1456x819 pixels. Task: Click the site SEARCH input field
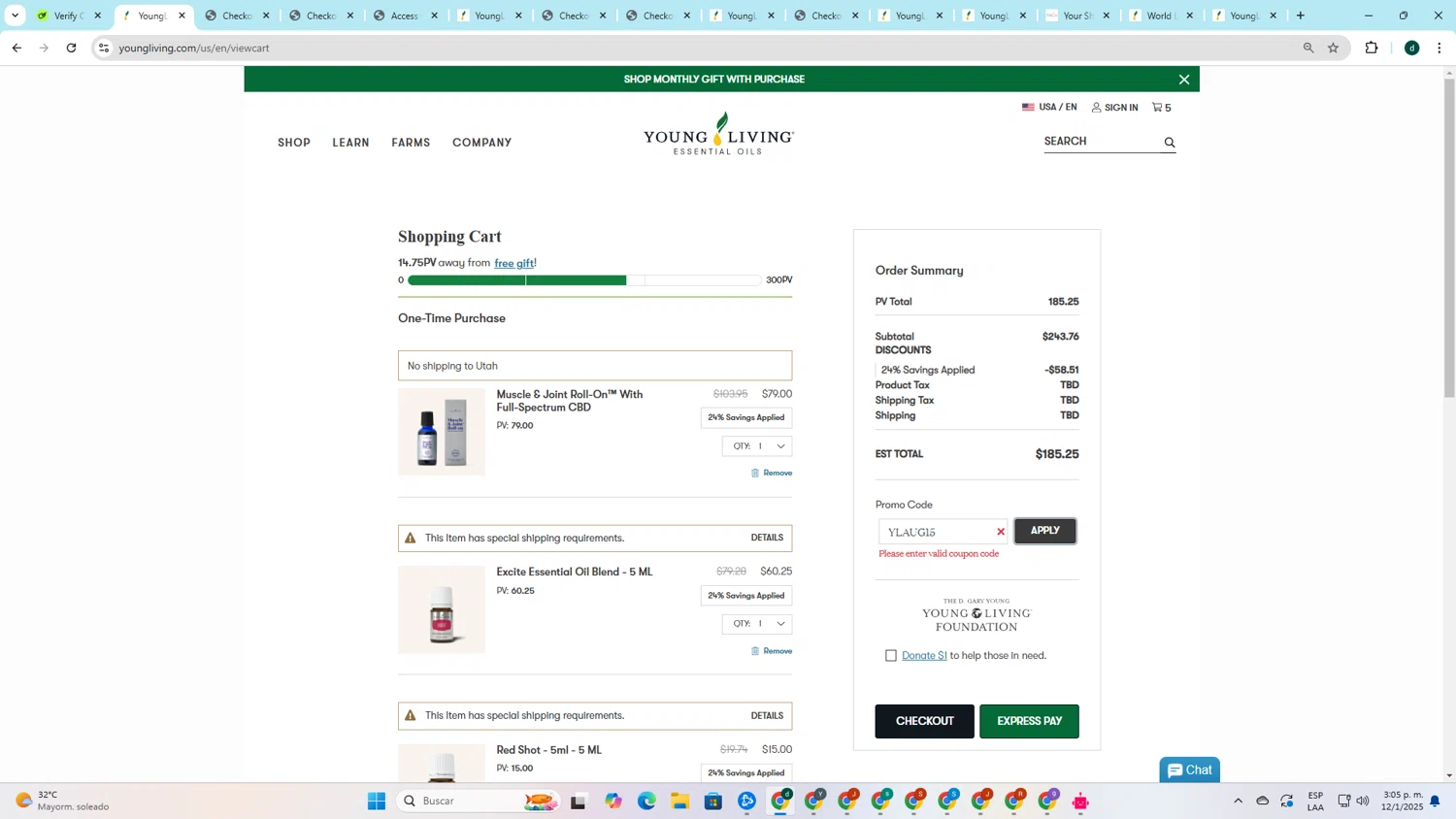tap(1102, 142)
